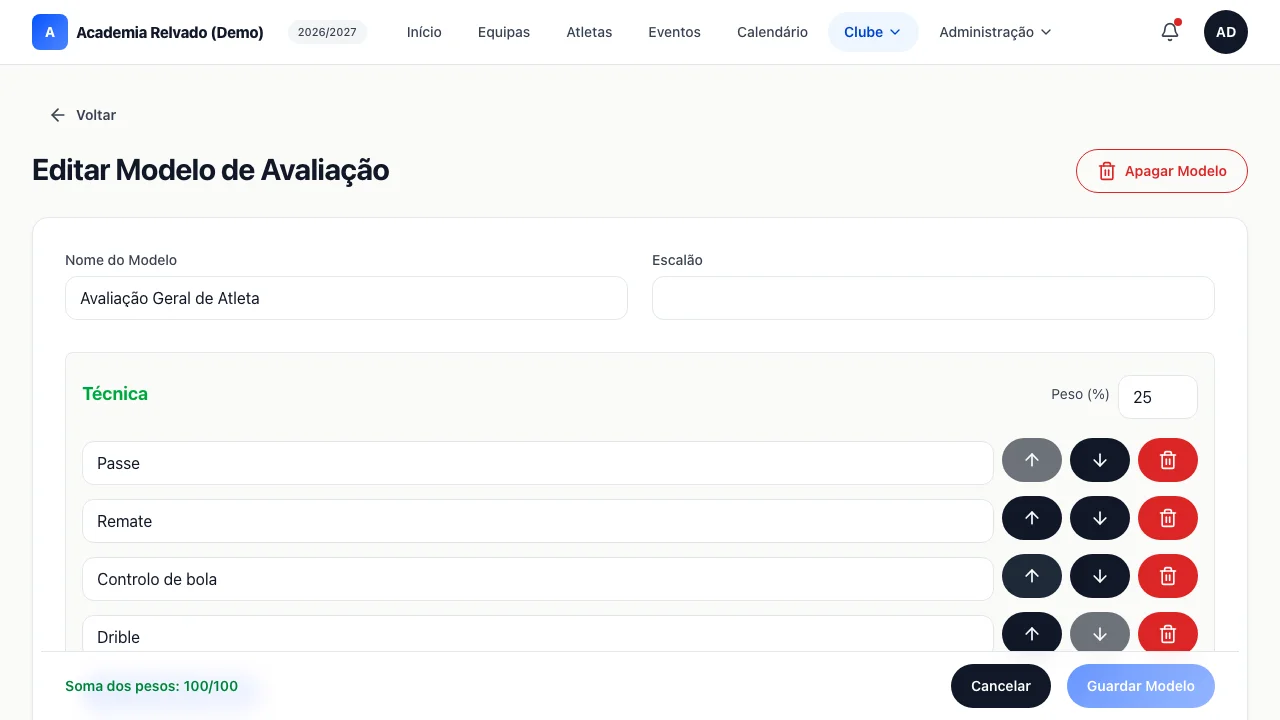Open the Equipas section
The height and width of the screenshot is (720, 1280).
pos(504,32)
